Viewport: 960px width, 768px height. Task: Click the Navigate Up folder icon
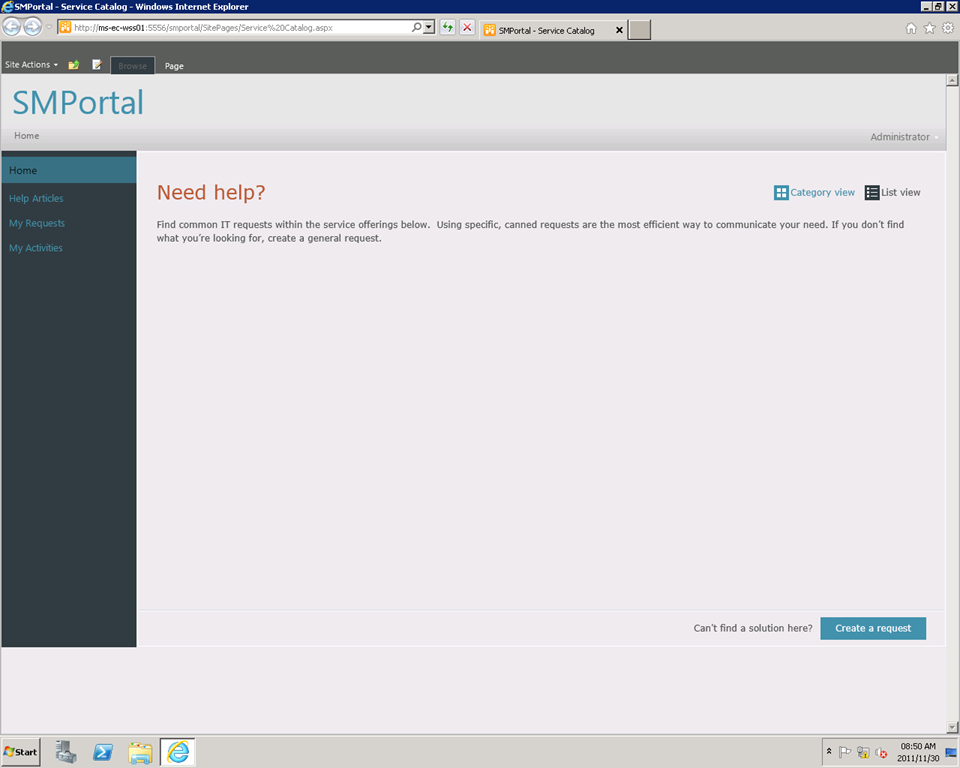pos(73,65)
